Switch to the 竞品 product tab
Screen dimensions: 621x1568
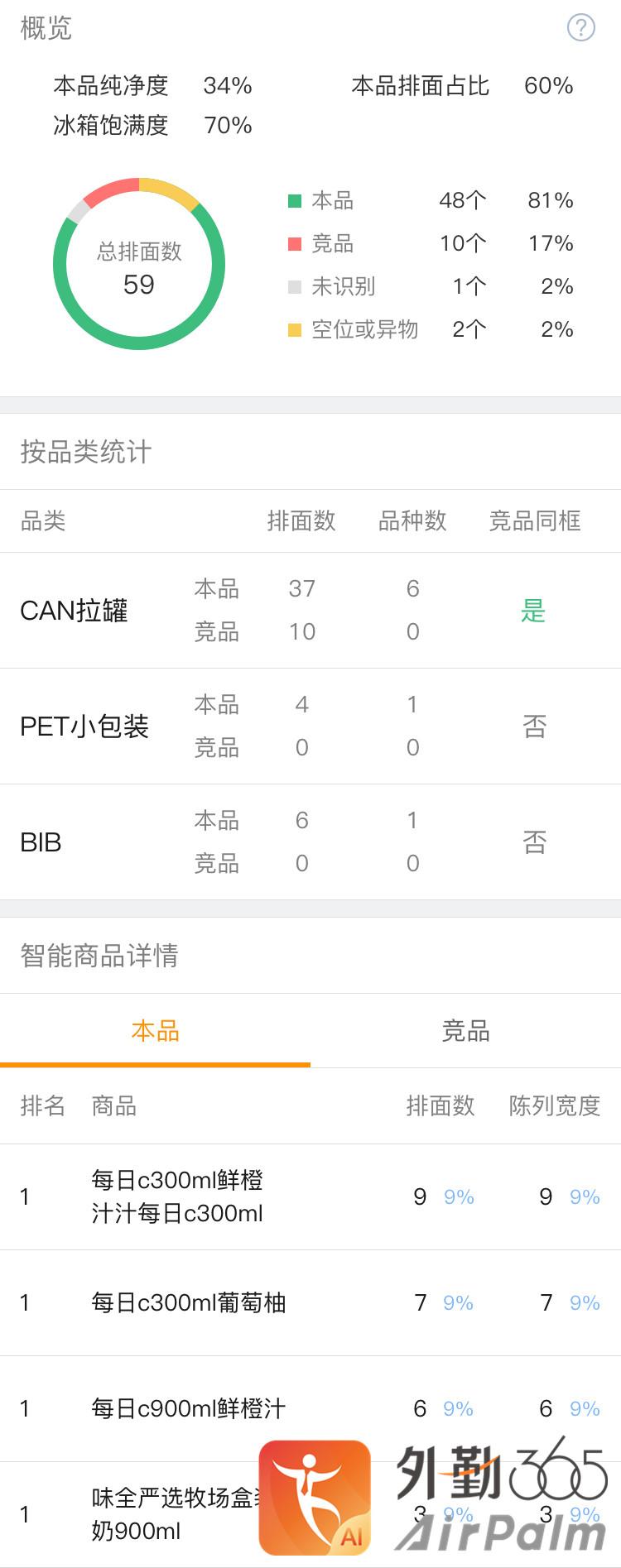tap(465, 1031)
